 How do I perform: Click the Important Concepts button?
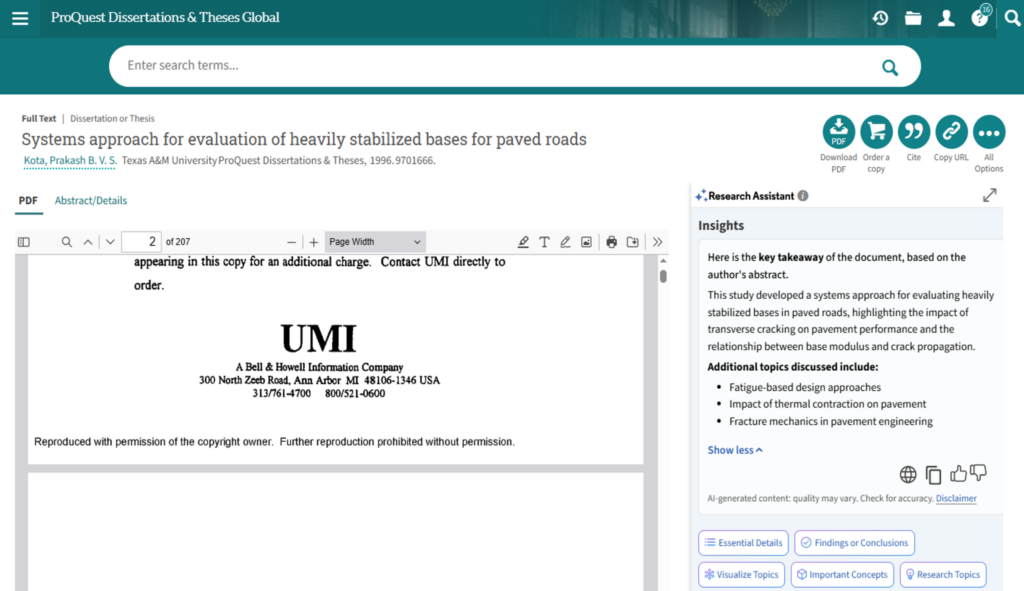tap(842, 575)
